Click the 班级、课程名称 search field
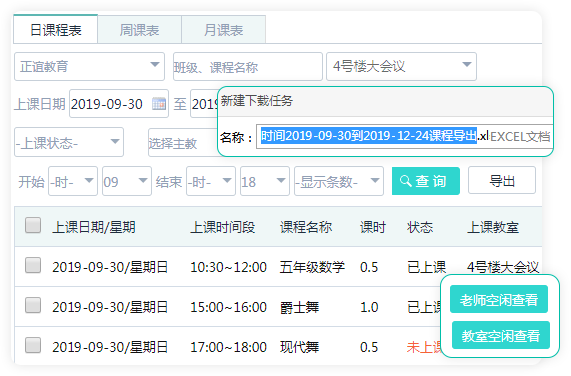Image resolution: width=571 pixels, height=376 pixels. click(x=248, y=66)
